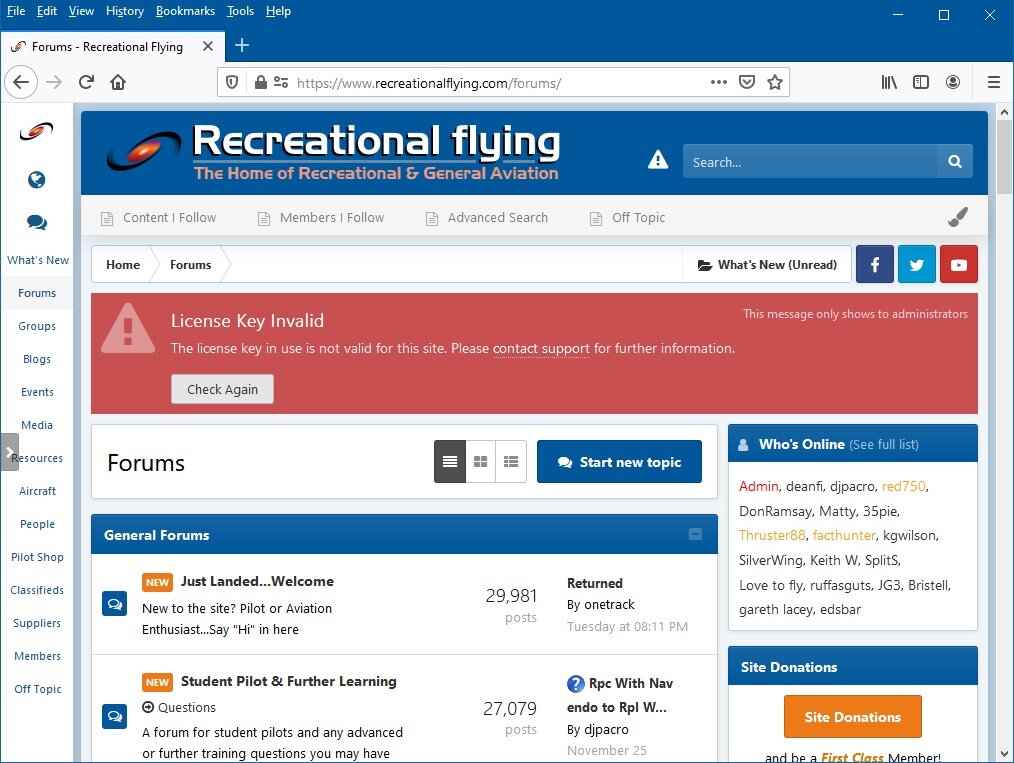Open the Tools menu
This screenshot has width=1014, height=763.
[x=240, y=11]
